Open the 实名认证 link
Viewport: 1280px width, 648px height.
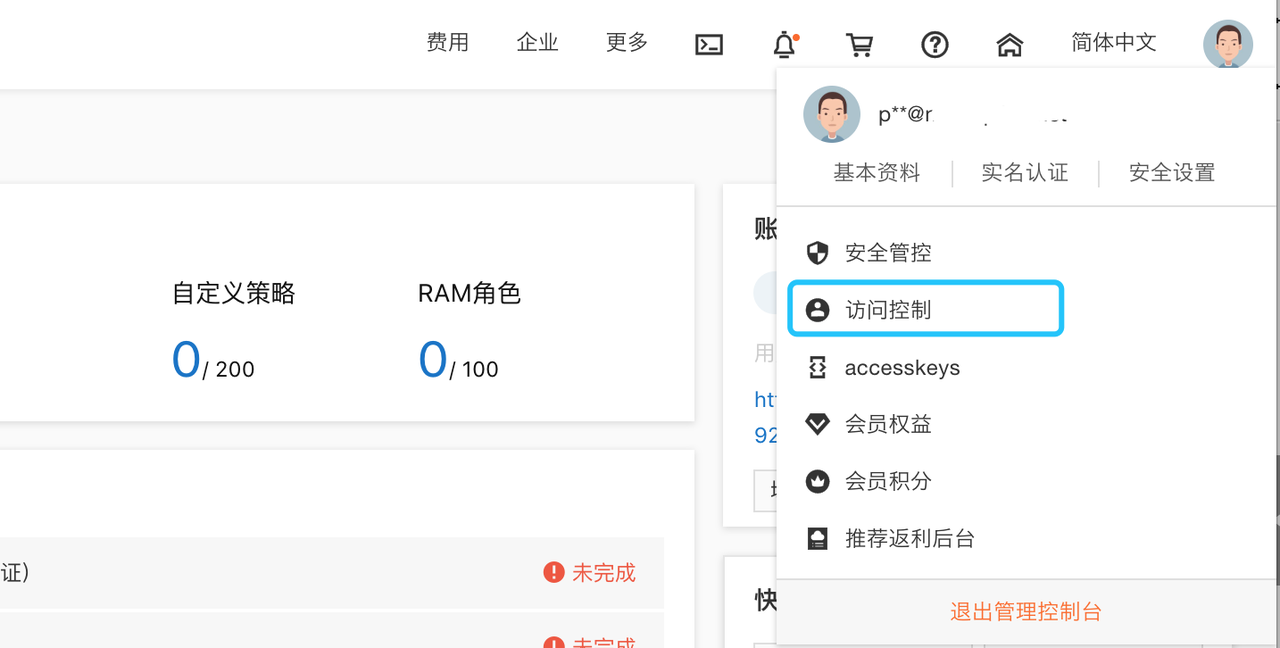pos(1024,172)
